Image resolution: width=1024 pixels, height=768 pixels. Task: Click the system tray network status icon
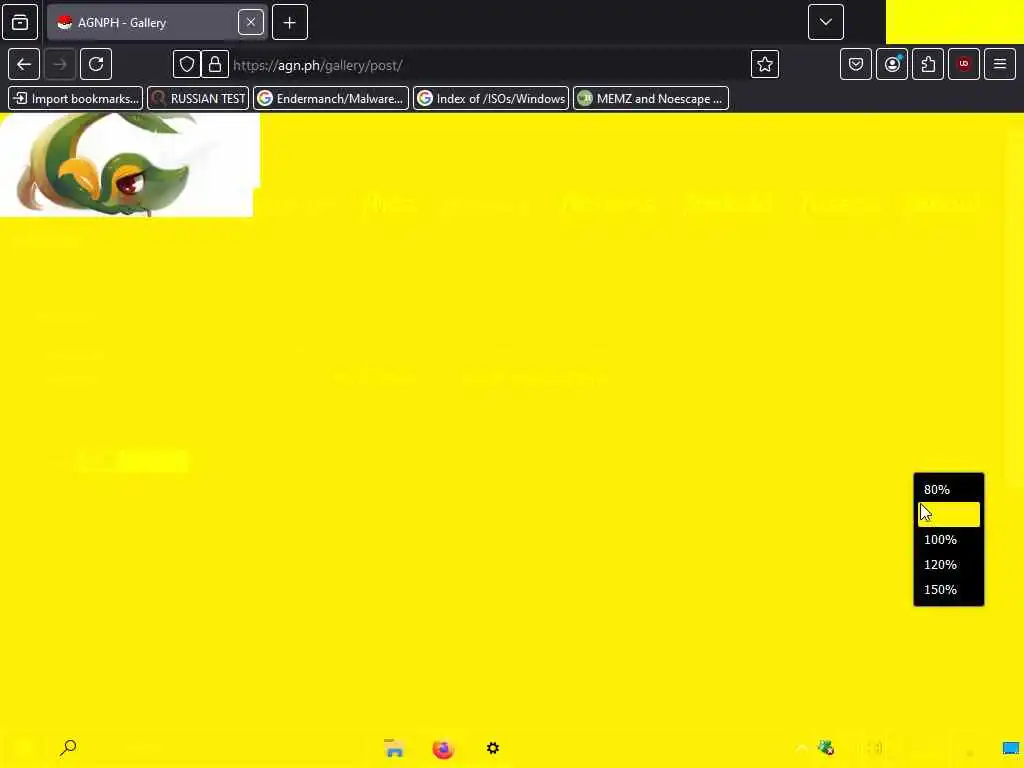pos(825,748)
